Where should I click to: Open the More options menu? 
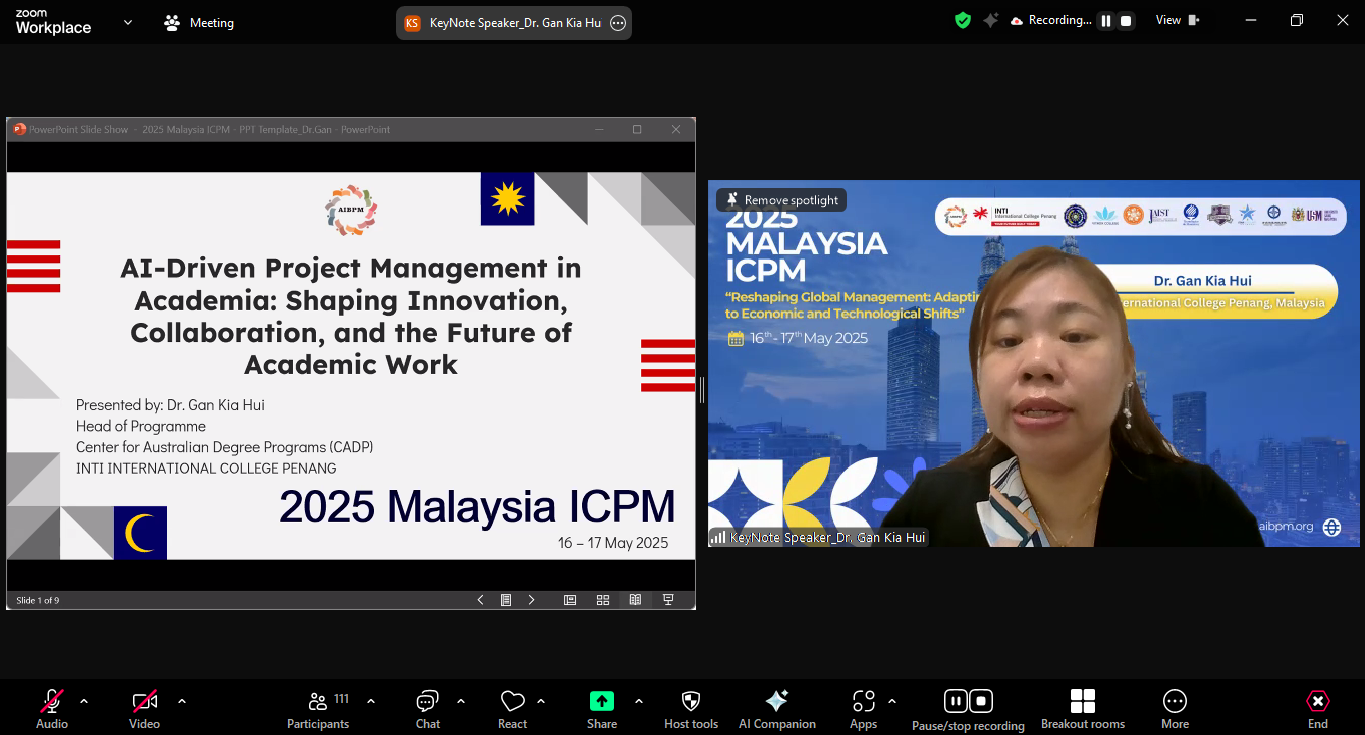point(1175,709)
